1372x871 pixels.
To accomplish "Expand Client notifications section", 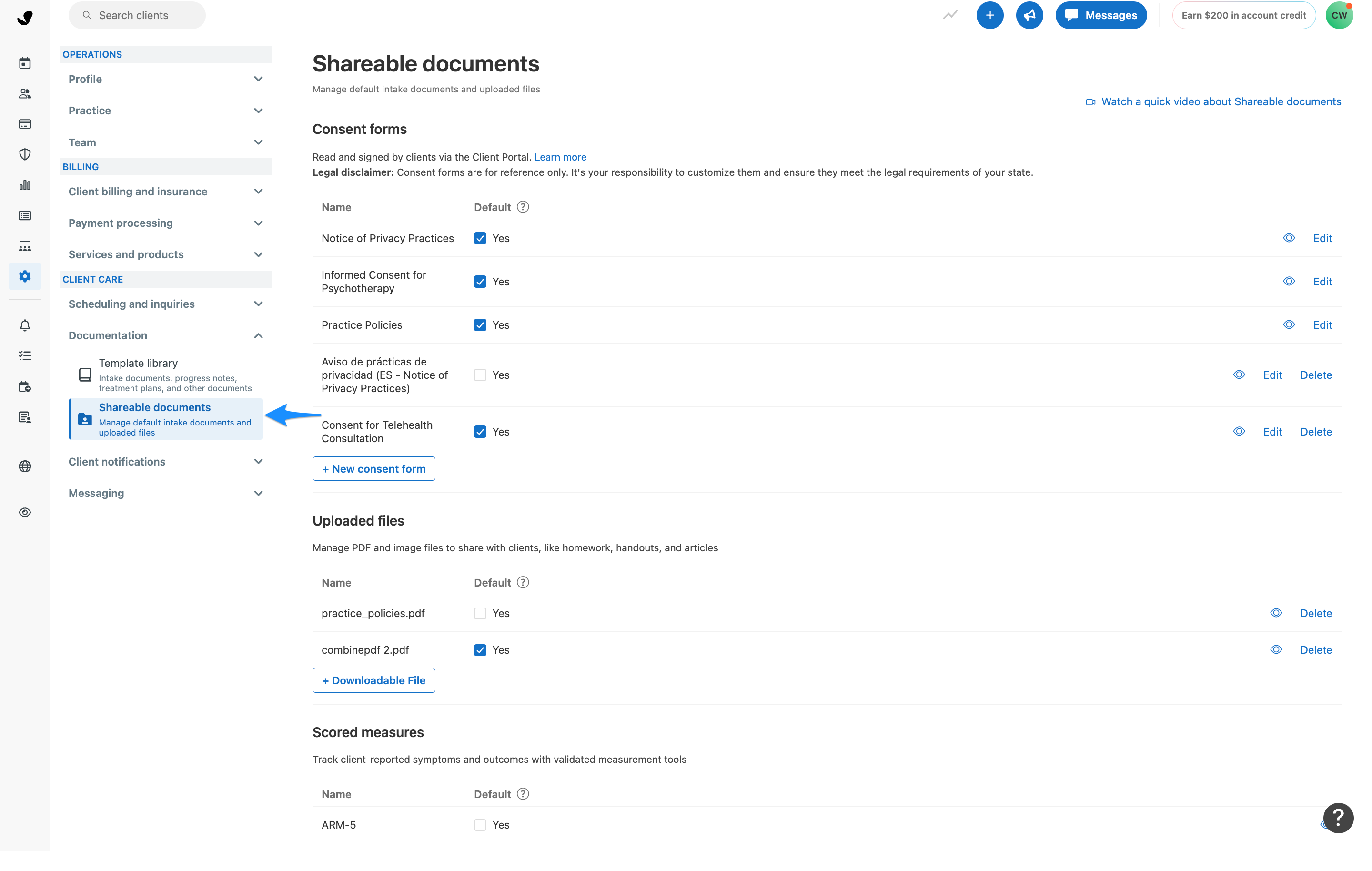I will point(165,462).
